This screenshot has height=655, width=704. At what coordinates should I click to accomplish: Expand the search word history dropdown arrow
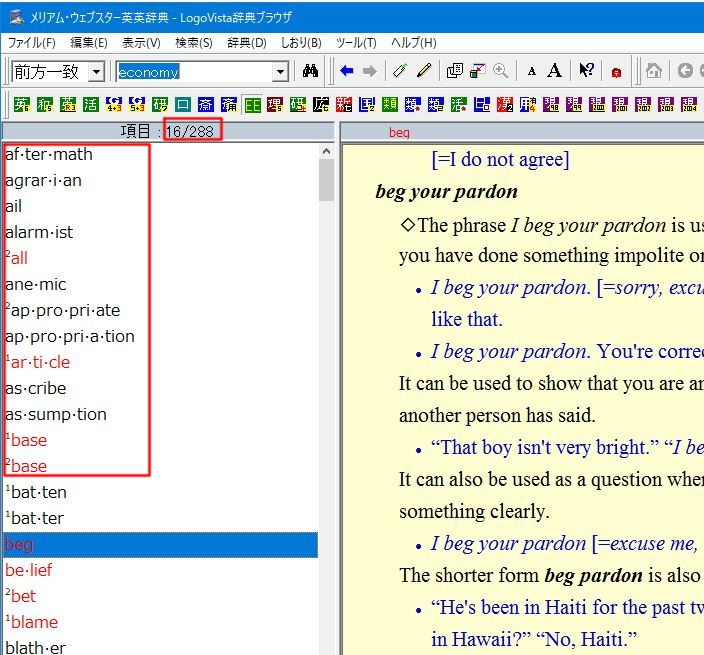pos(280,72)
